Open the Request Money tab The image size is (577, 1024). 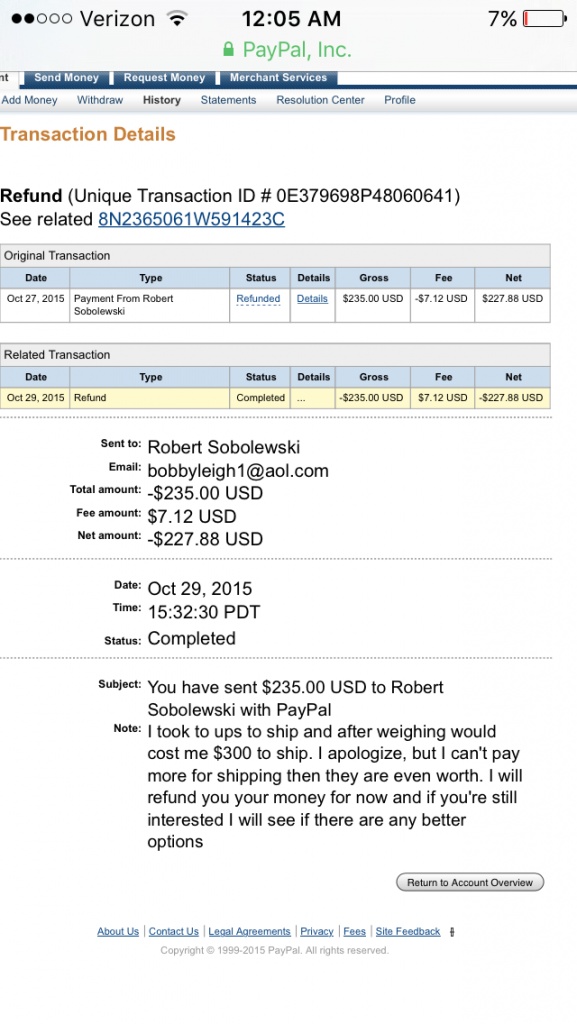click(164, 78)
